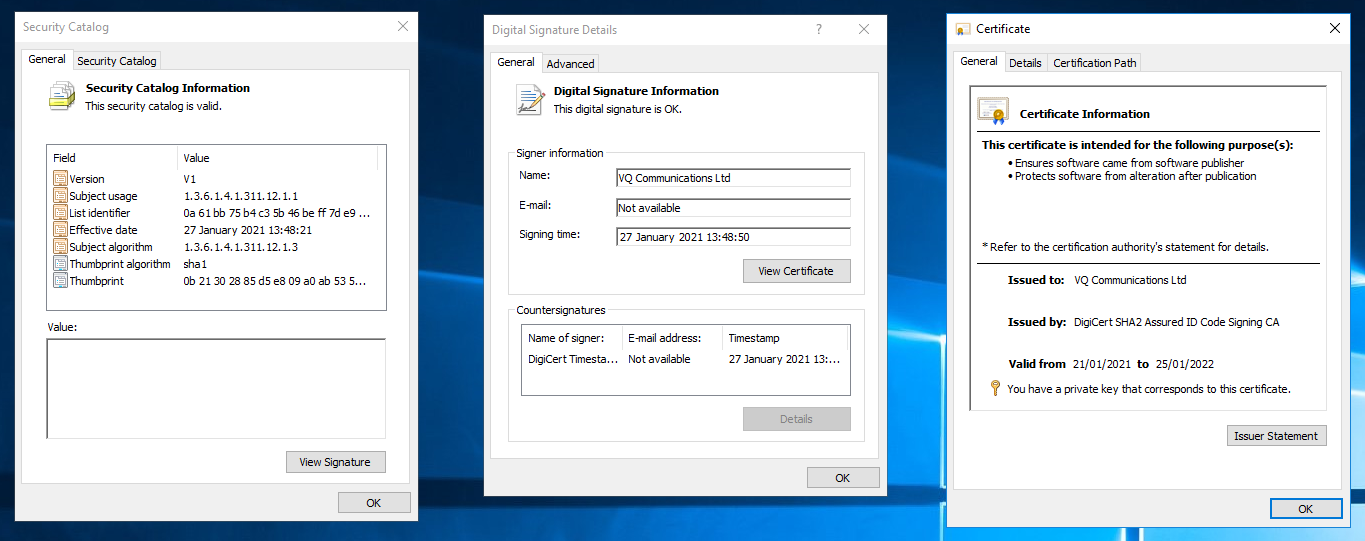
Task: Click the greyed-out Details button
Action: click(x=796, y=419)
